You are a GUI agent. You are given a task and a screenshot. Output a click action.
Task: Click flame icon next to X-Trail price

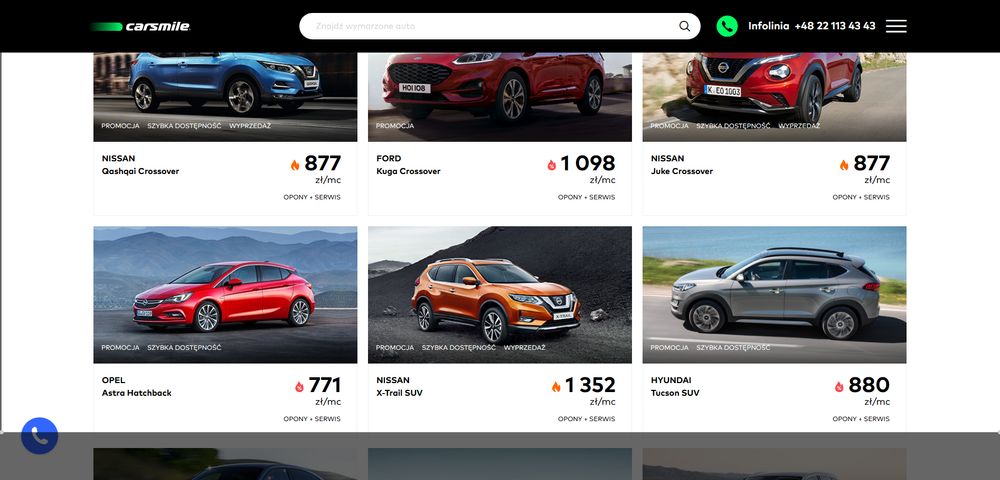(x=556, y=387)
